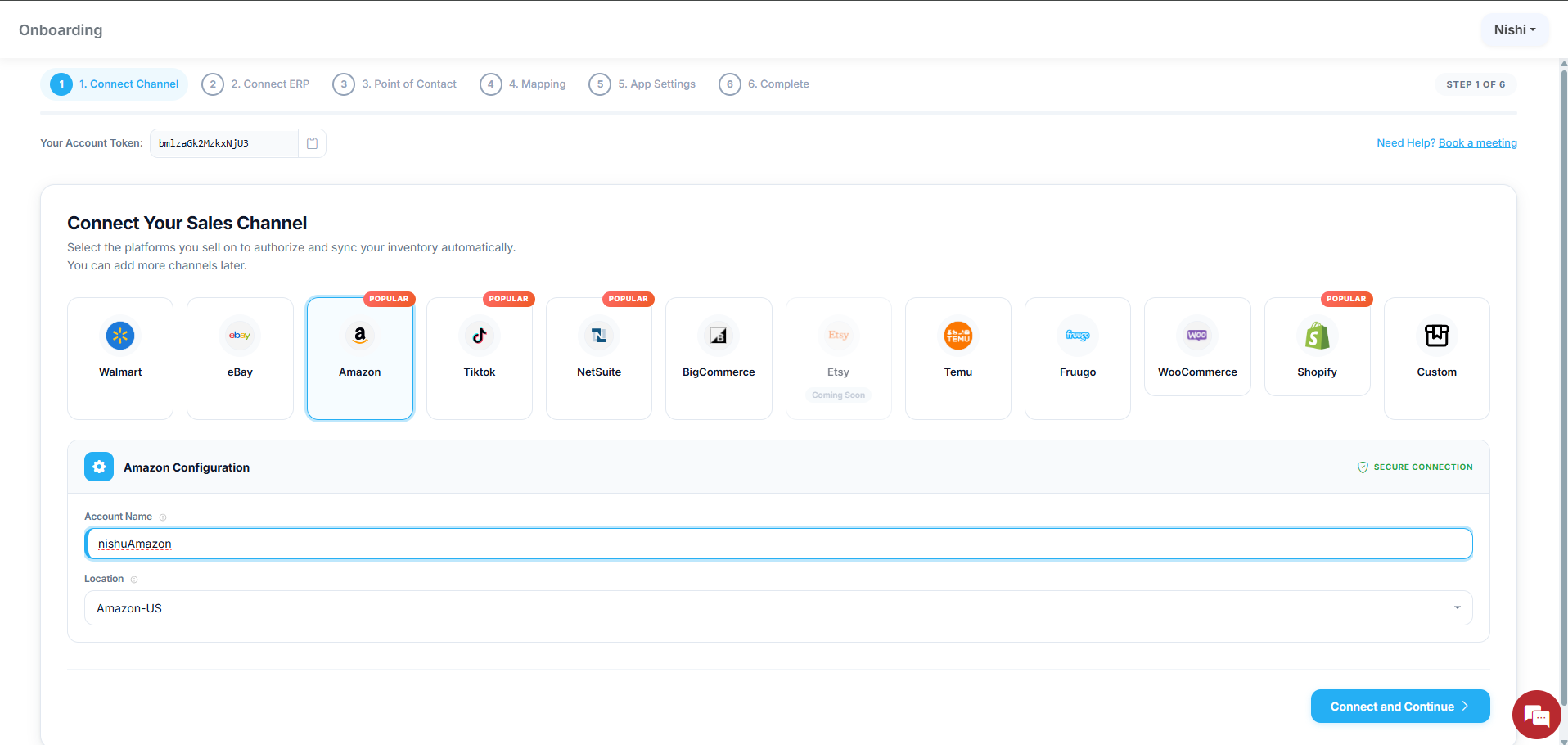The width and height of the screenshot is (1568, 745).
Task: Select the eBay channel icon
Action: 239,358
